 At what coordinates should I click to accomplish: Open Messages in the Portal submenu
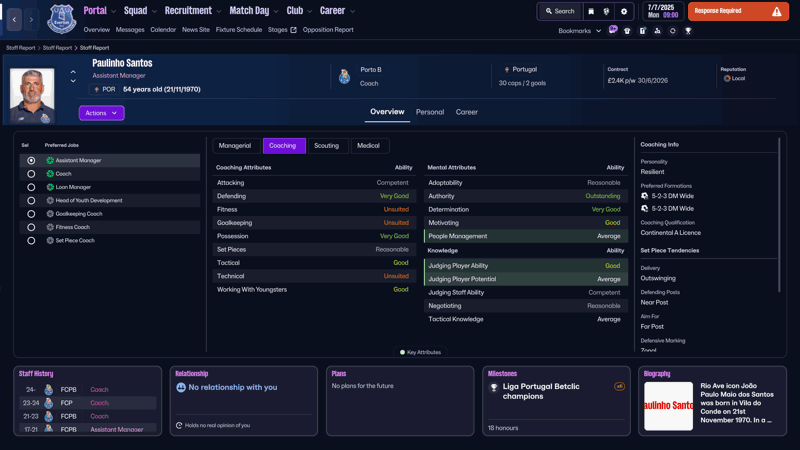(x=130, y=30)
